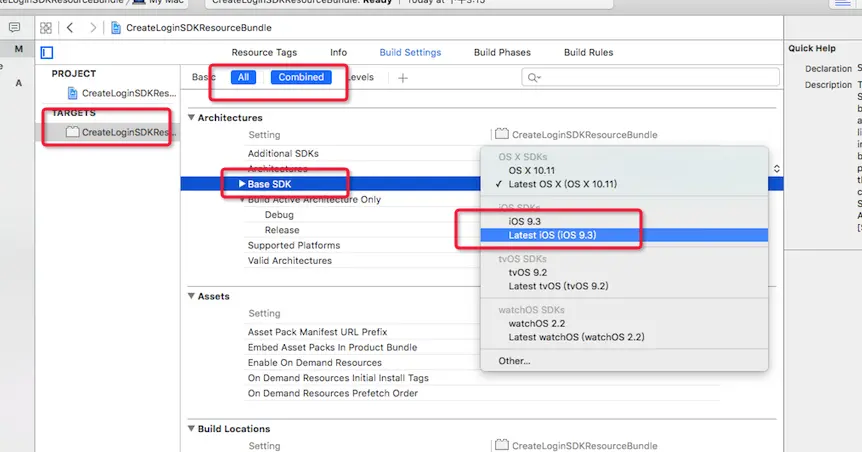Click the Base SDK popup stepper arrows

[x=776, y=169]
